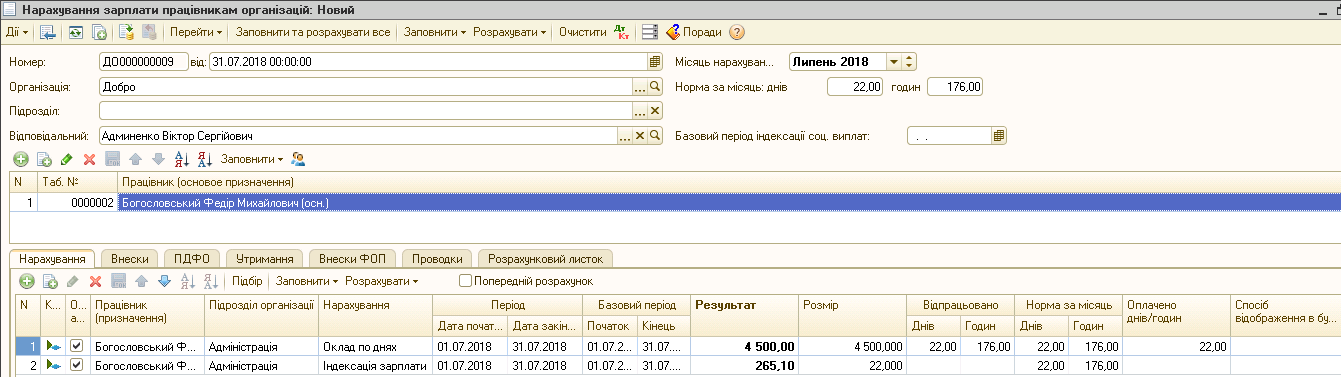Add a new employee row with green plus
The height and width of the screenshot is (377, 1341).
point(20,159)
